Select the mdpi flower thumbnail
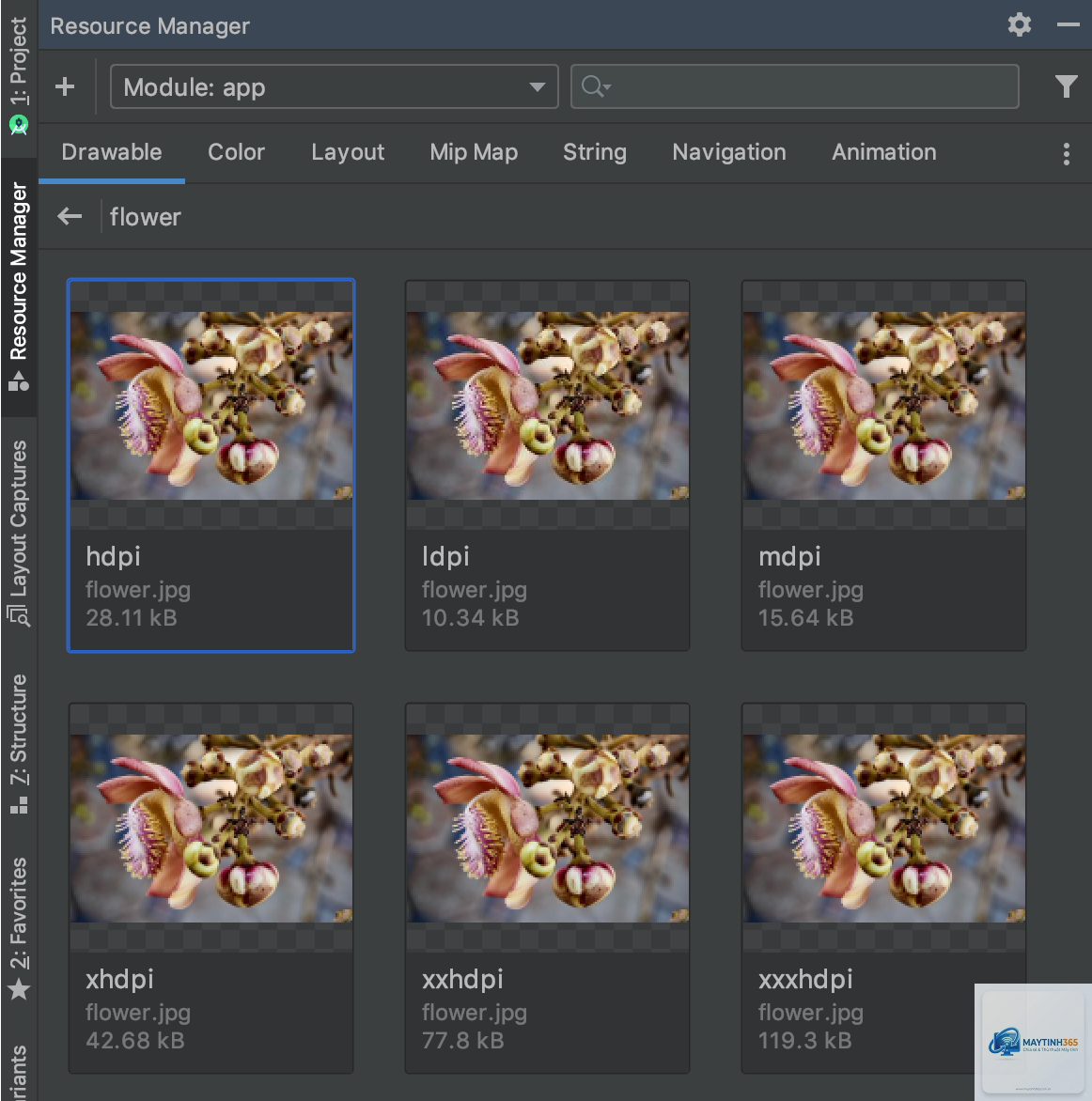 pos(884,405)
